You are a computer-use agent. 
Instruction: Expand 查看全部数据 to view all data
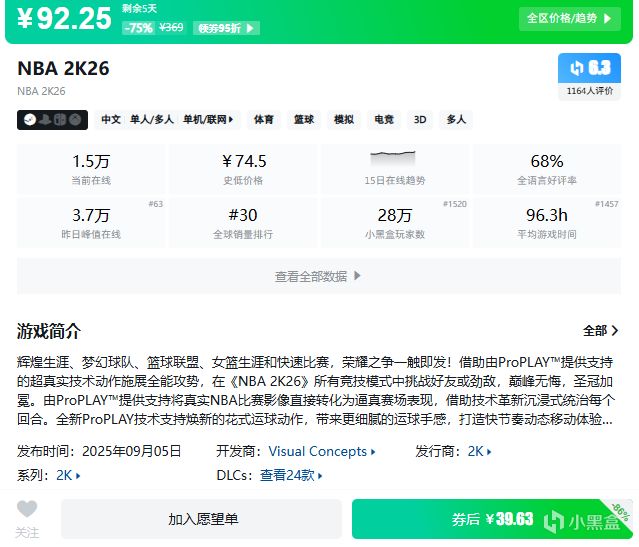coord(319,276)
